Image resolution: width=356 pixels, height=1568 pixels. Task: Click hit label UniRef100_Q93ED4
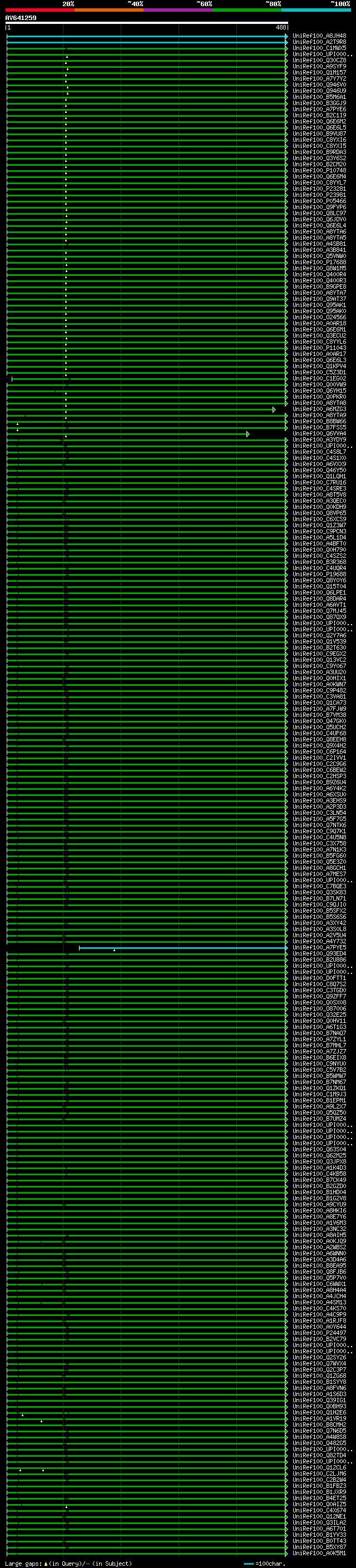[x=319, y=954]
